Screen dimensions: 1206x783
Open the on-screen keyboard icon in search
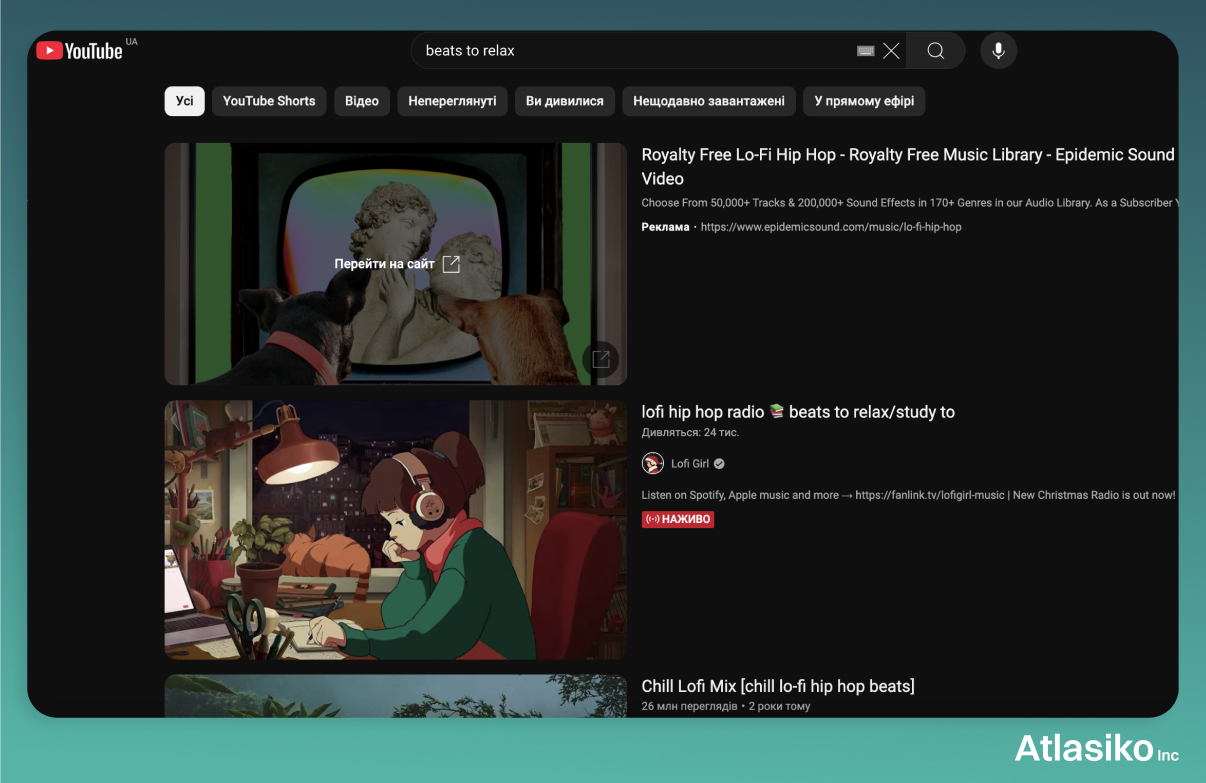pyautogui.click(x=866, y=51)
